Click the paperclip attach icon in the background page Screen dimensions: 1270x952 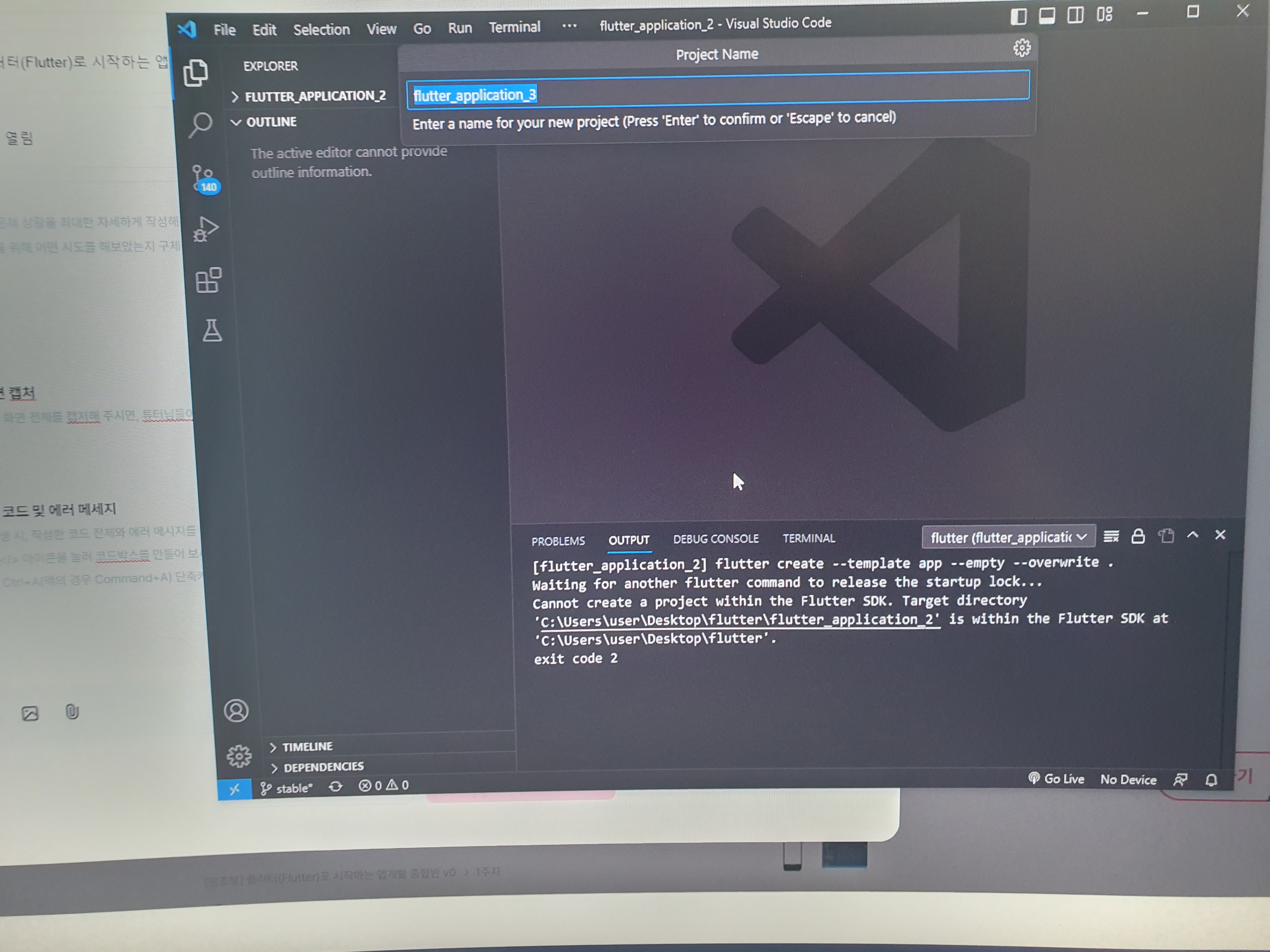click(72, 712)
